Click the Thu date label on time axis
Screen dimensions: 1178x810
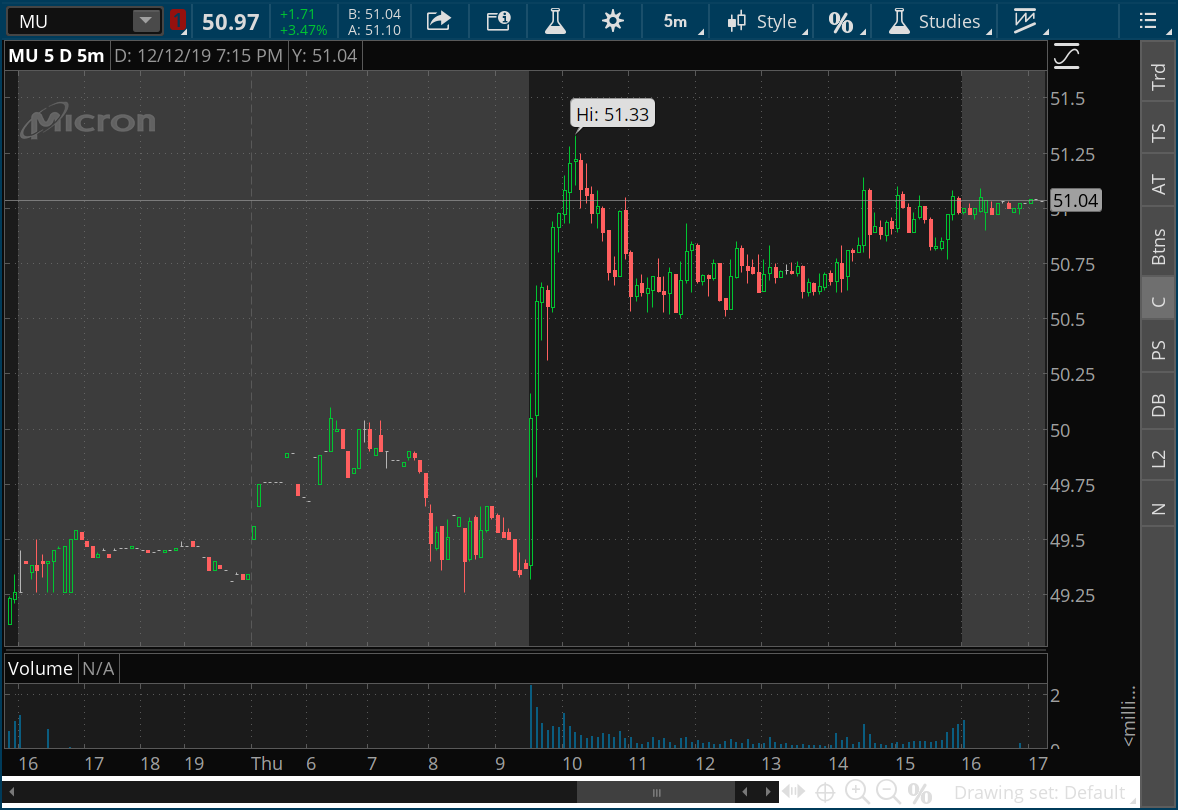click(x=267, y=763)
